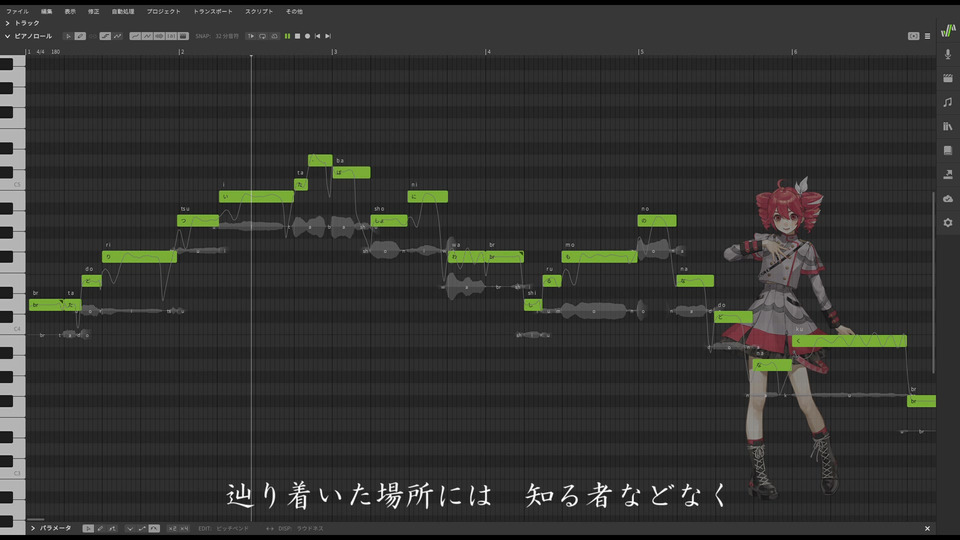This screenshot has height=540, width=960.
Task: Toggle loop playback button
Action: coord(263,36)
